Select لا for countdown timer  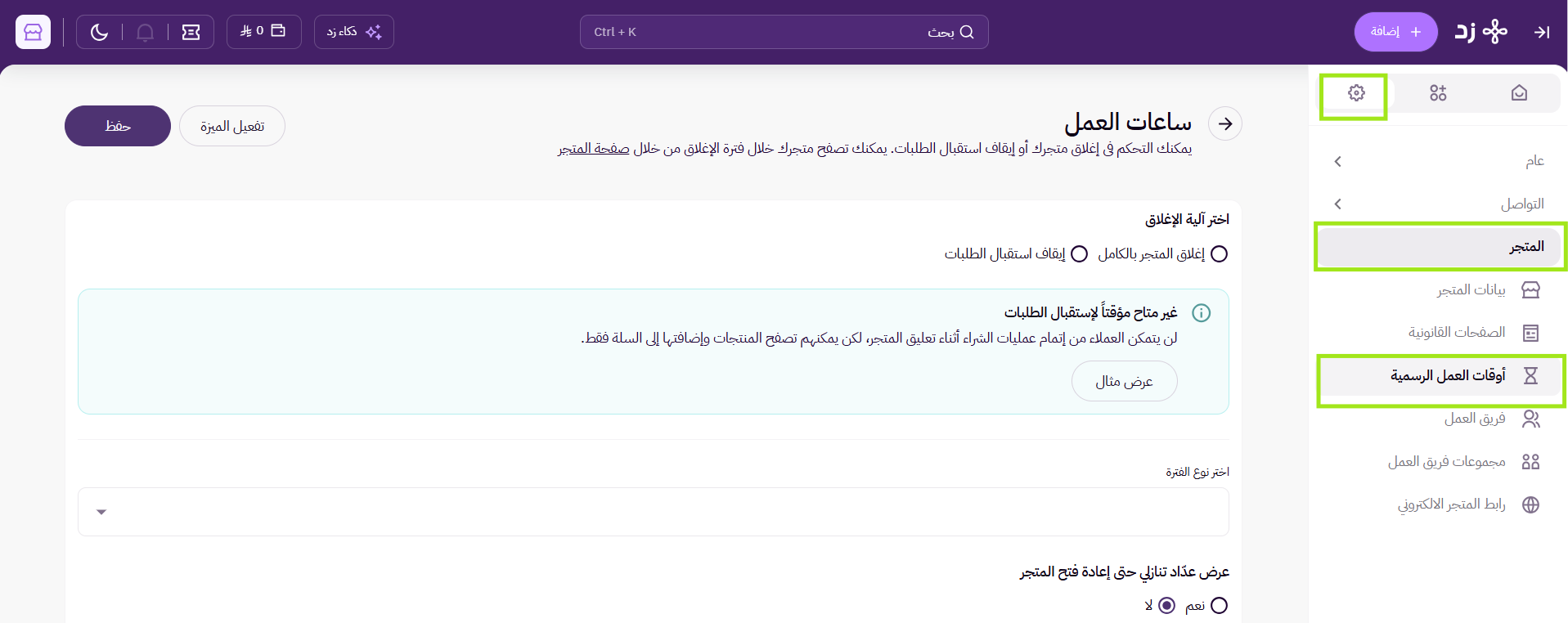pyautogui.click(x=1167, y=605)
